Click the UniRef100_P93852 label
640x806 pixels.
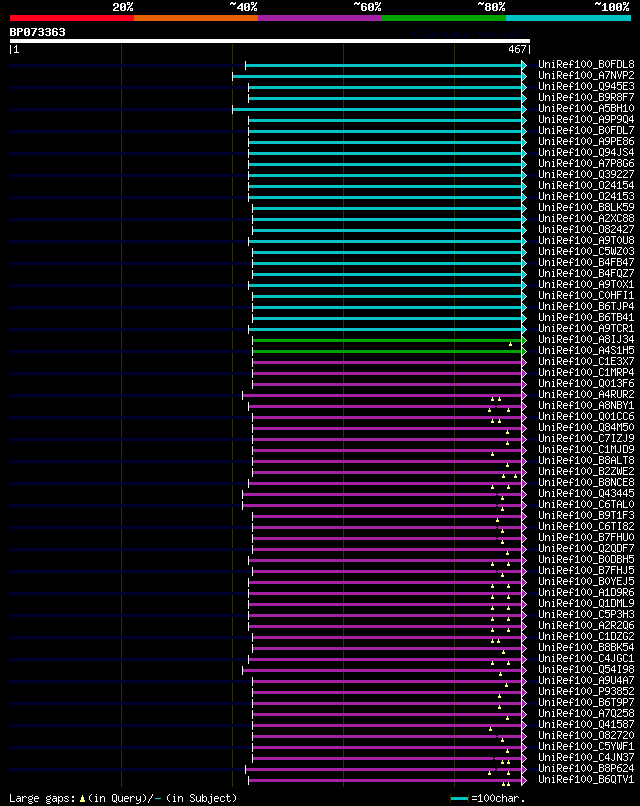(586, 691)
